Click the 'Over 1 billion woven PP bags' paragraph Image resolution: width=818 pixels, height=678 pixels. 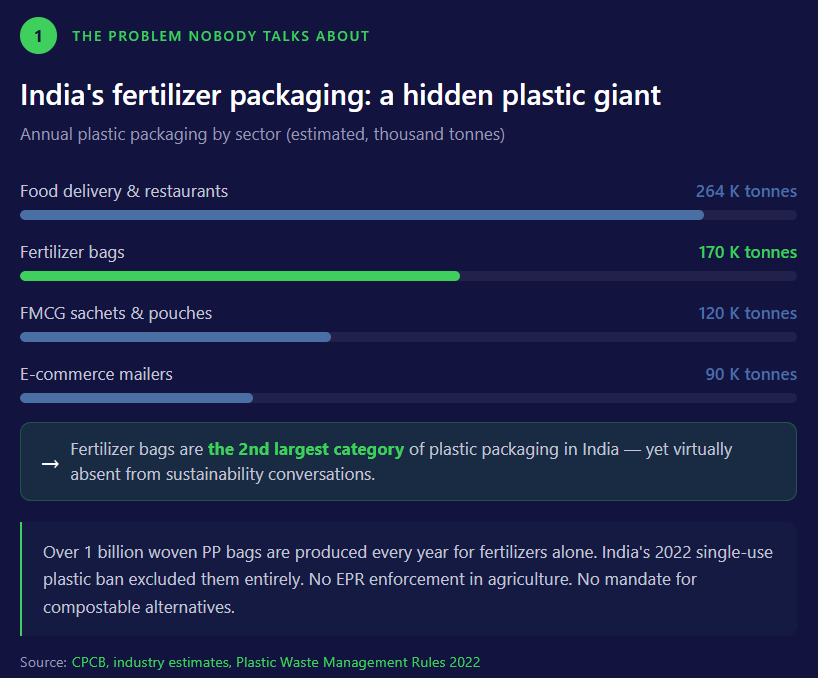pos(408,579)
